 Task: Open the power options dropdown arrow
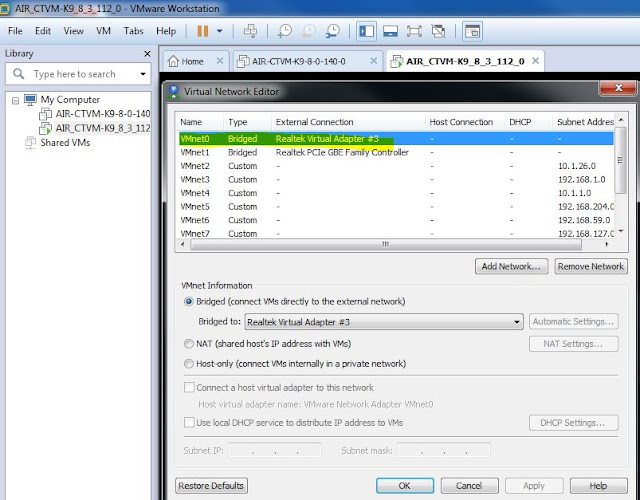[220, 31]
